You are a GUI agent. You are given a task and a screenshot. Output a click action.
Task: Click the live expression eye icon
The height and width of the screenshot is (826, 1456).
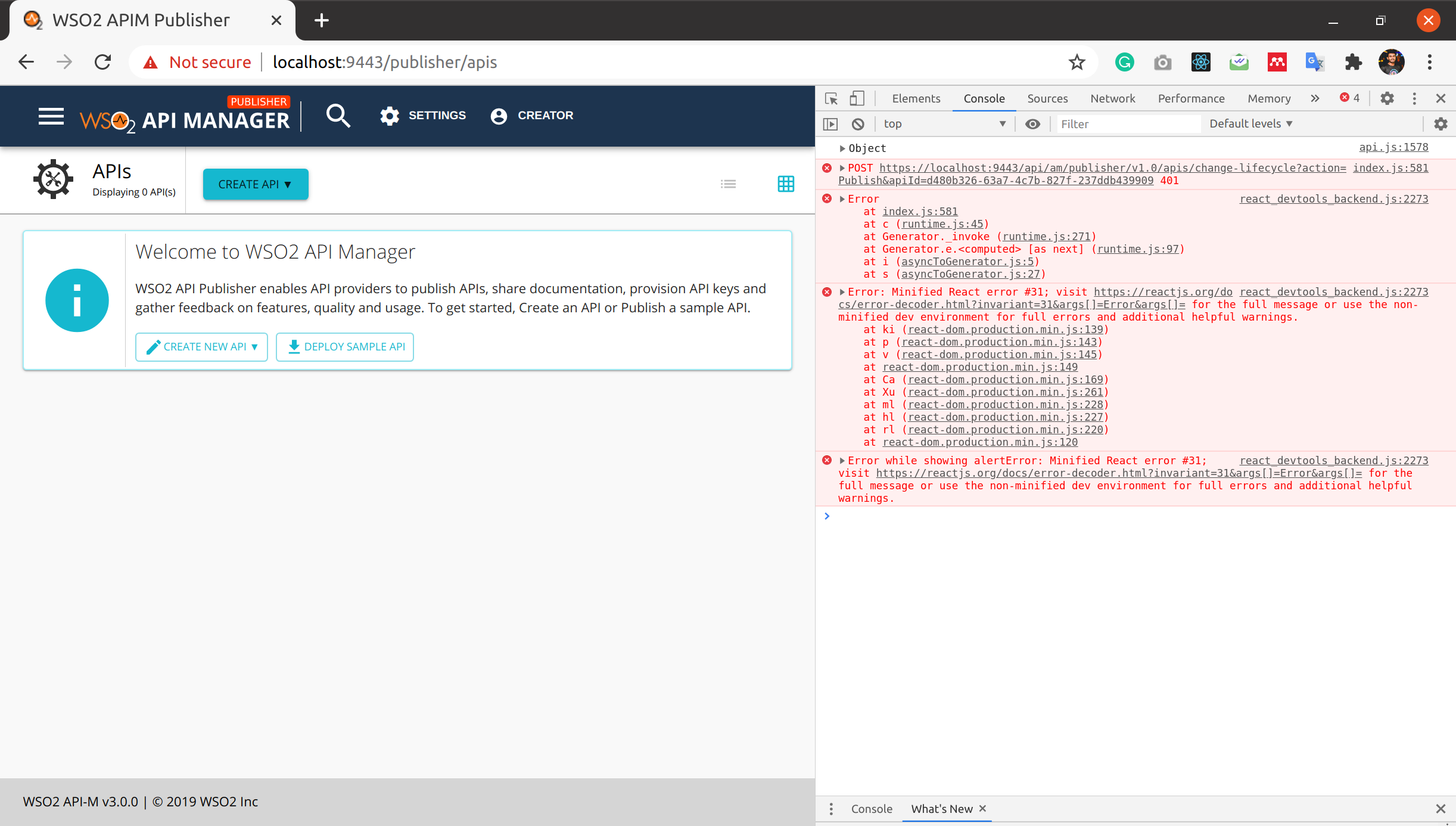[x=1032, y=124]
